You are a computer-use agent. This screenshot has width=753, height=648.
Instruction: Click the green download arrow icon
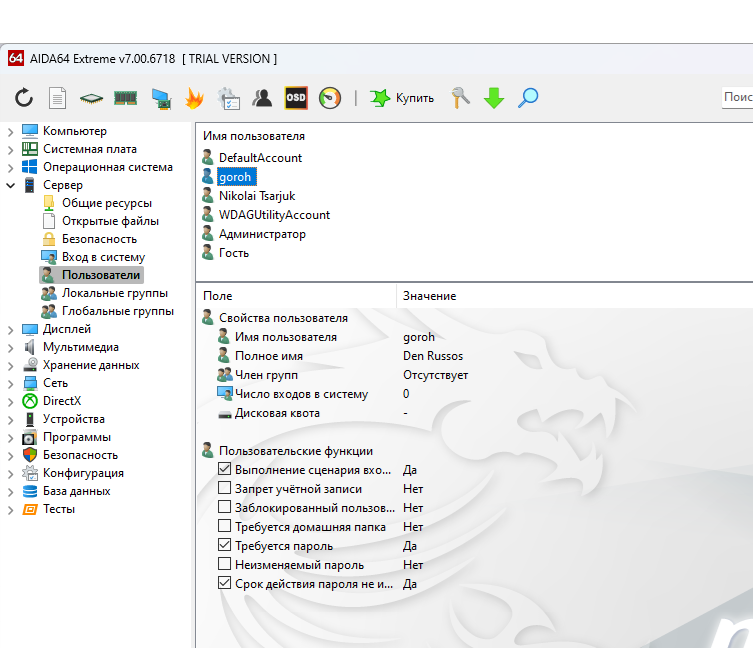[494, 98]
